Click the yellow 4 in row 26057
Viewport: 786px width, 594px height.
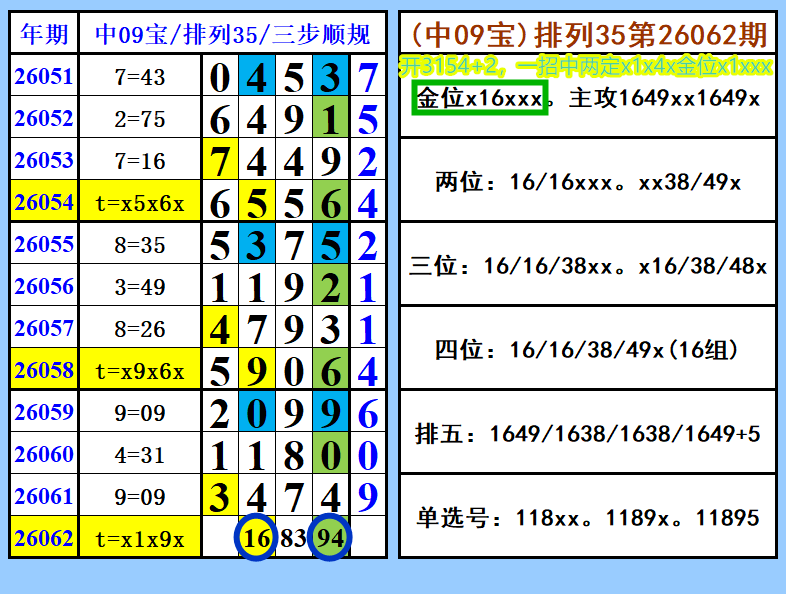click(x=220, y=329)
